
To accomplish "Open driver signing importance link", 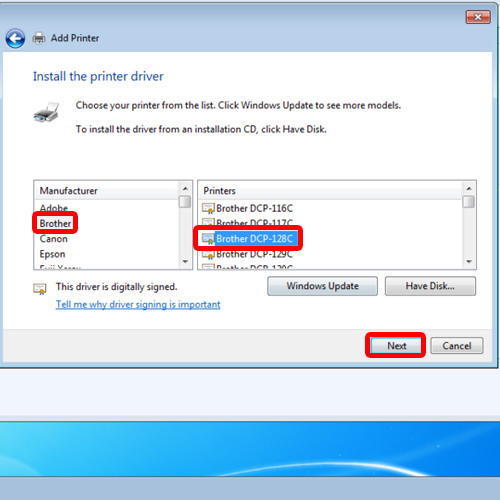I will 138,305.
